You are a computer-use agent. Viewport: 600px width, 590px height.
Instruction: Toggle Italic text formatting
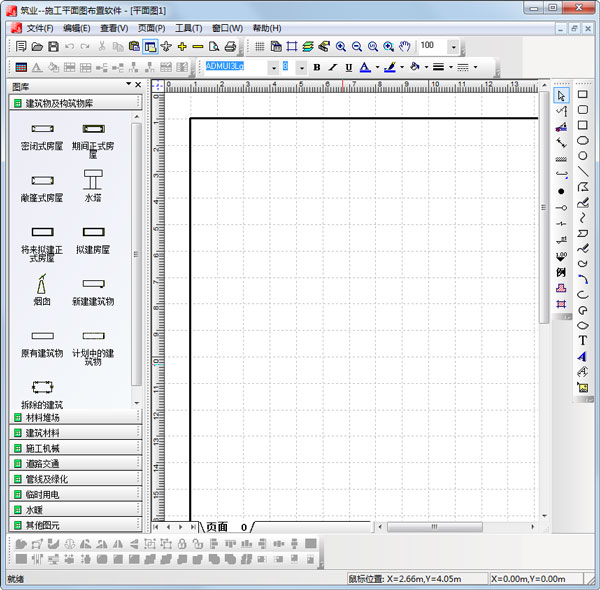(x=333, y=67)
